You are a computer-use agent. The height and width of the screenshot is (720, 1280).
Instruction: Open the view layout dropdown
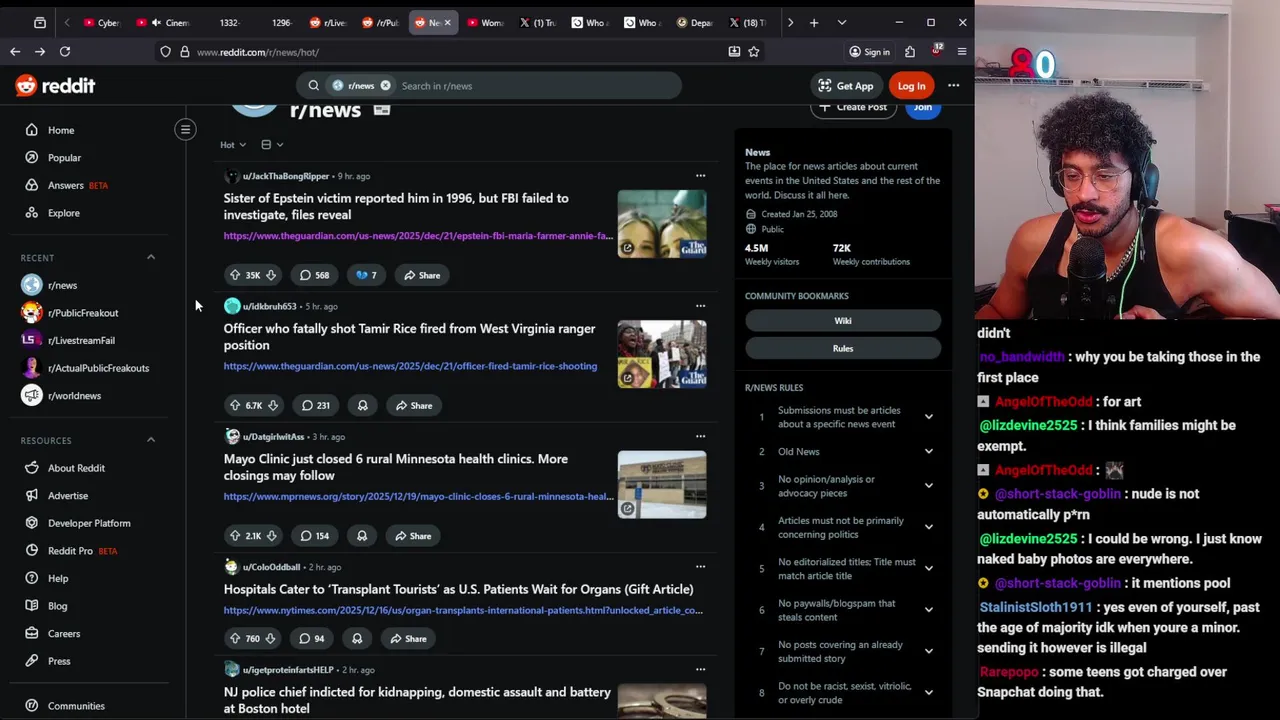[271, 145]
